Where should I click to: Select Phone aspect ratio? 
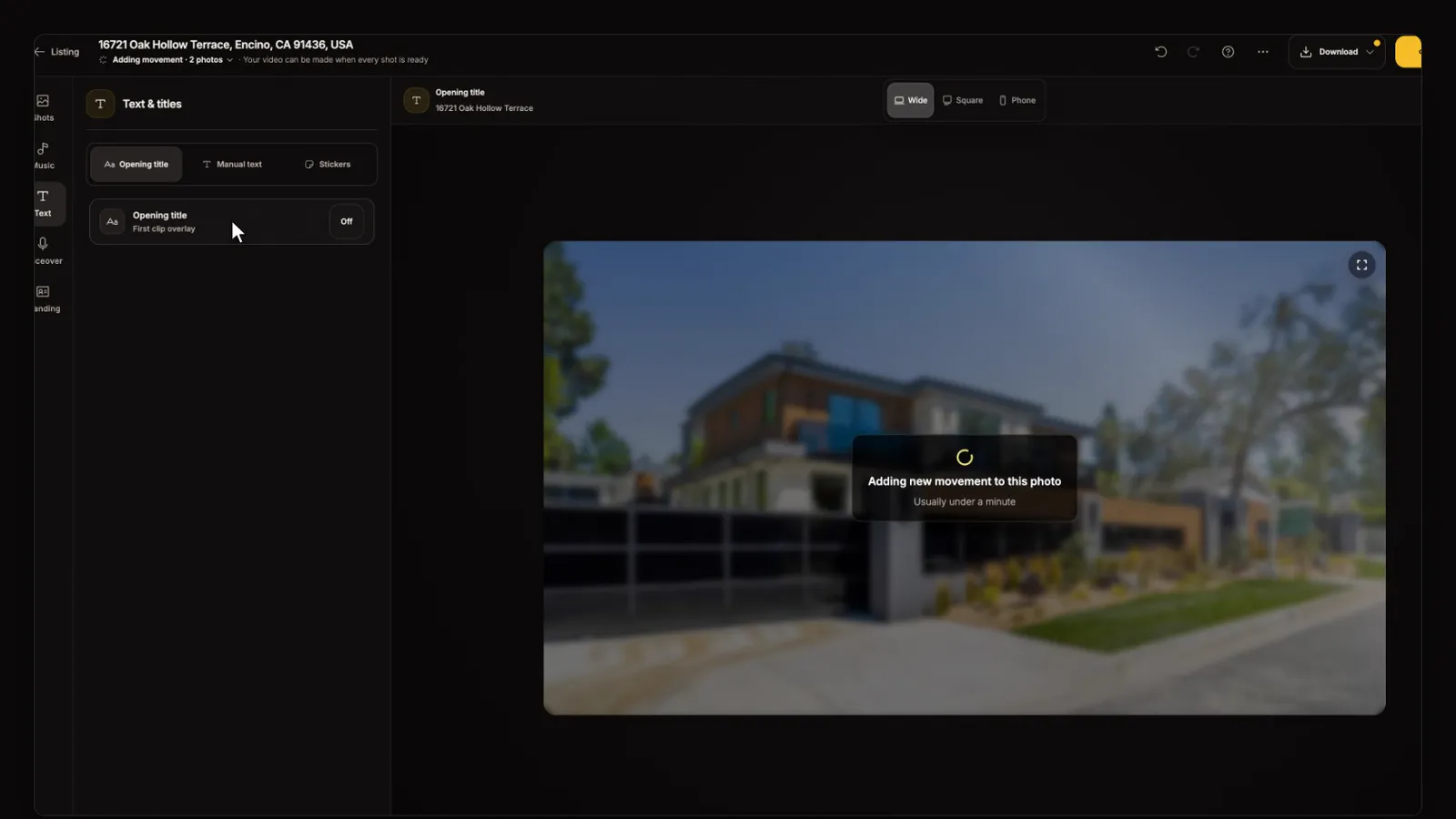pos(1017,100)
